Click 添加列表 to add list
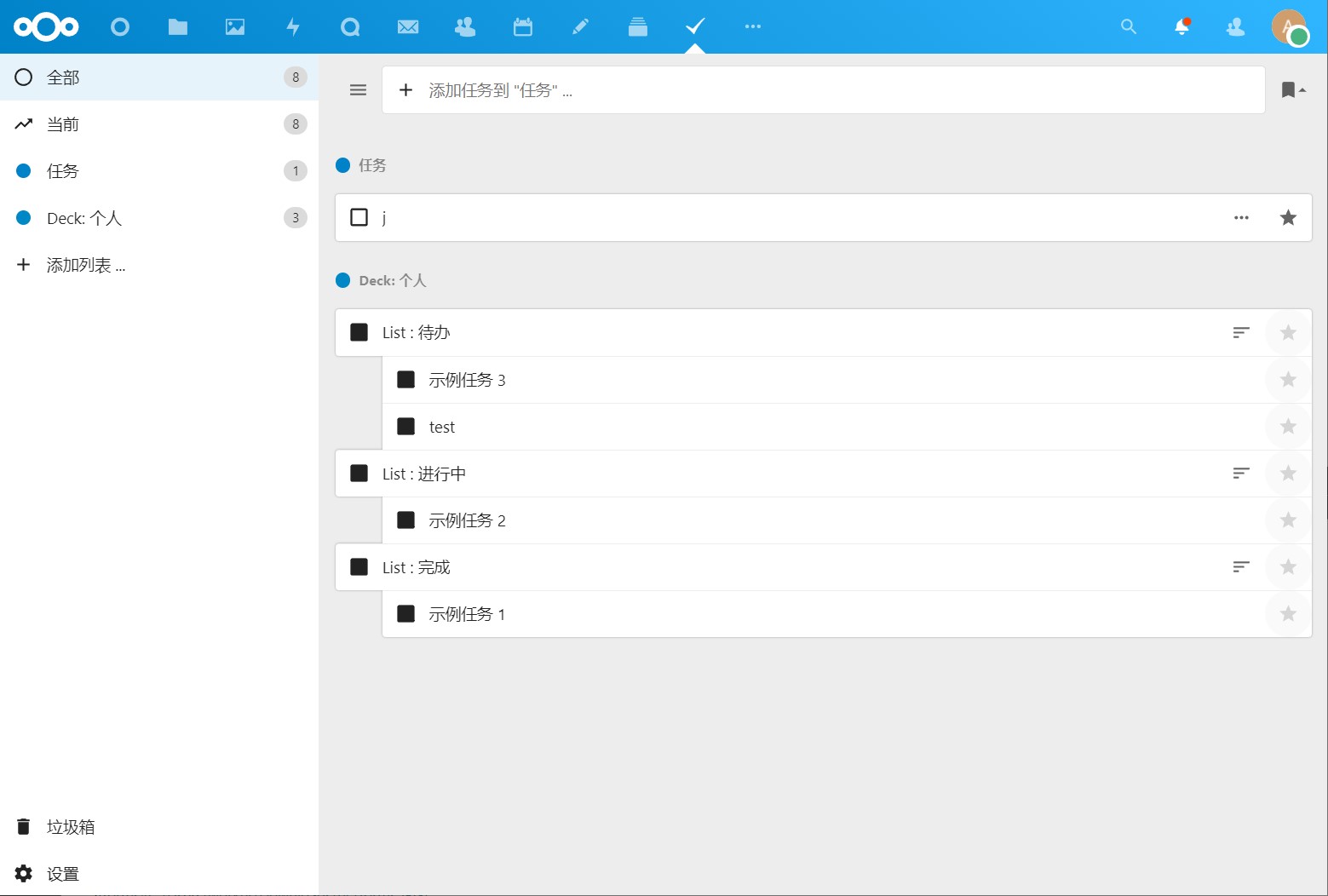 (x=85, y=265)
